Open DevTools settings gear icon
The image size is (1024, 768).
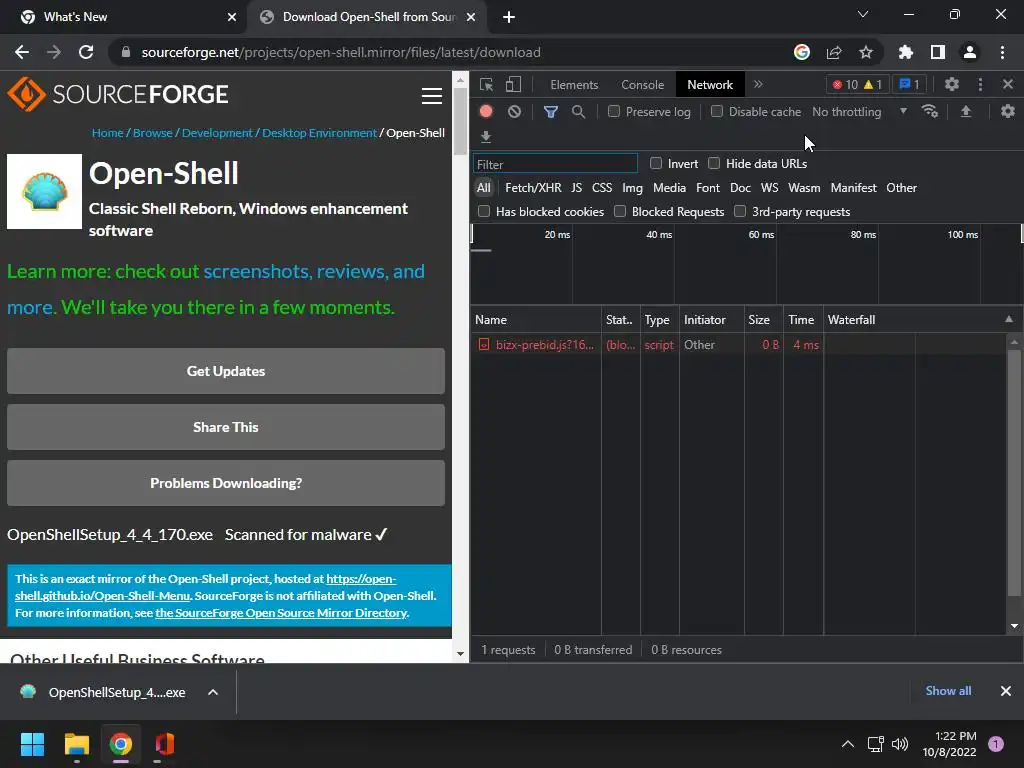tap(952, 84)
